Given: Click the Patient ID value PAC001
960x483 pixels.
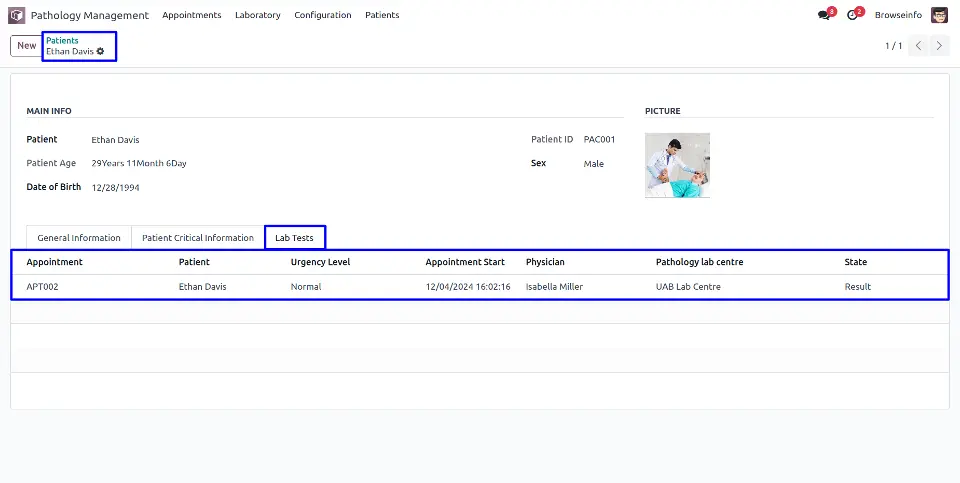Looking at the screenshot, I should tap(599, 140).
